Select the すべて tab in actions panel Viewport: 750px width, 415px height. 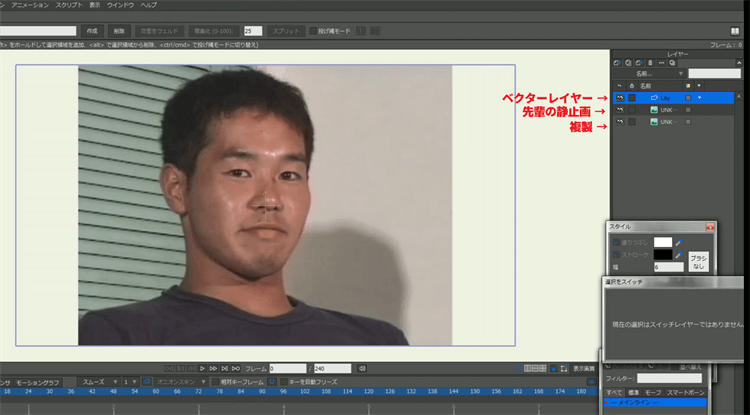click(x=614, y=393)
